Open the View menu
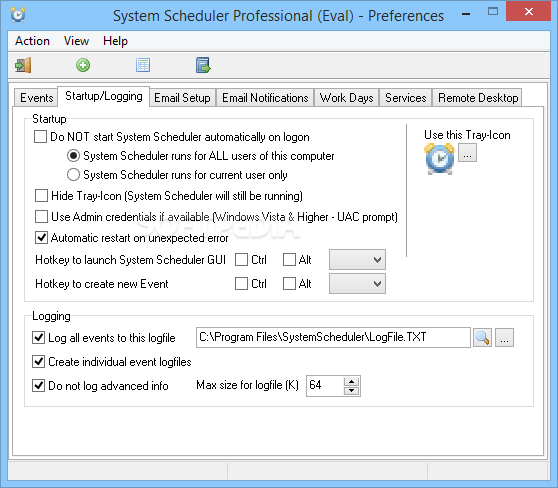Screen dimensions: 558x488 pos(76,41)
